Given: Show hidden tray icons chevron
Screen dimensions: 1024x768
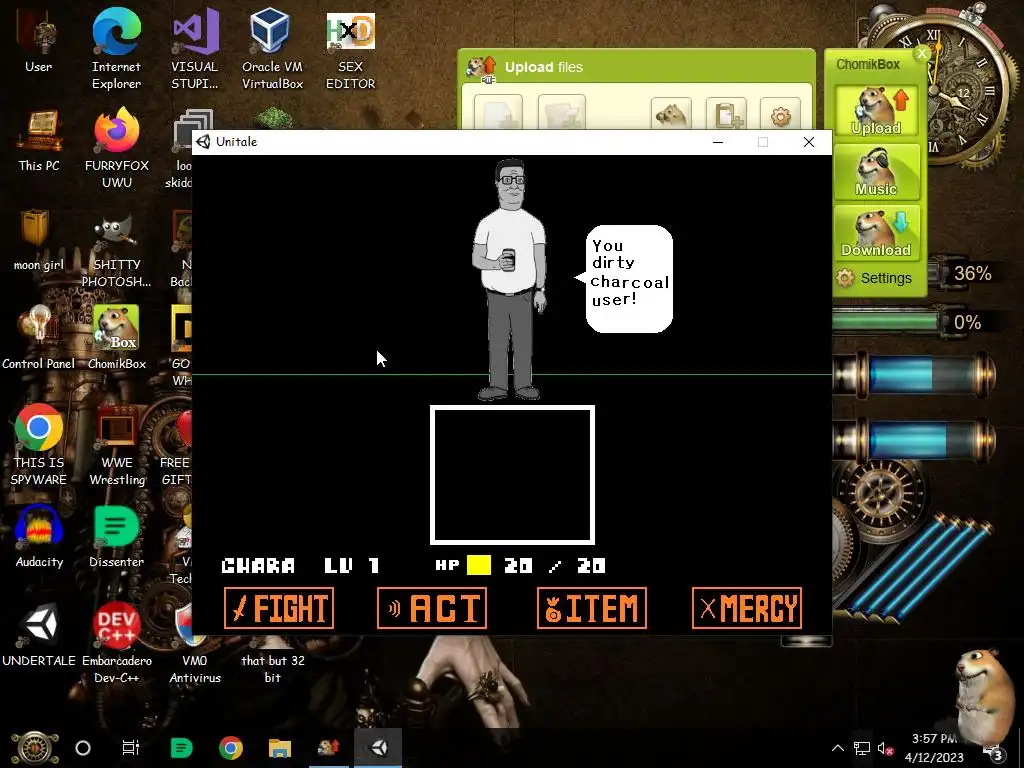Looking at the screenshot, I should coord(838,748).
